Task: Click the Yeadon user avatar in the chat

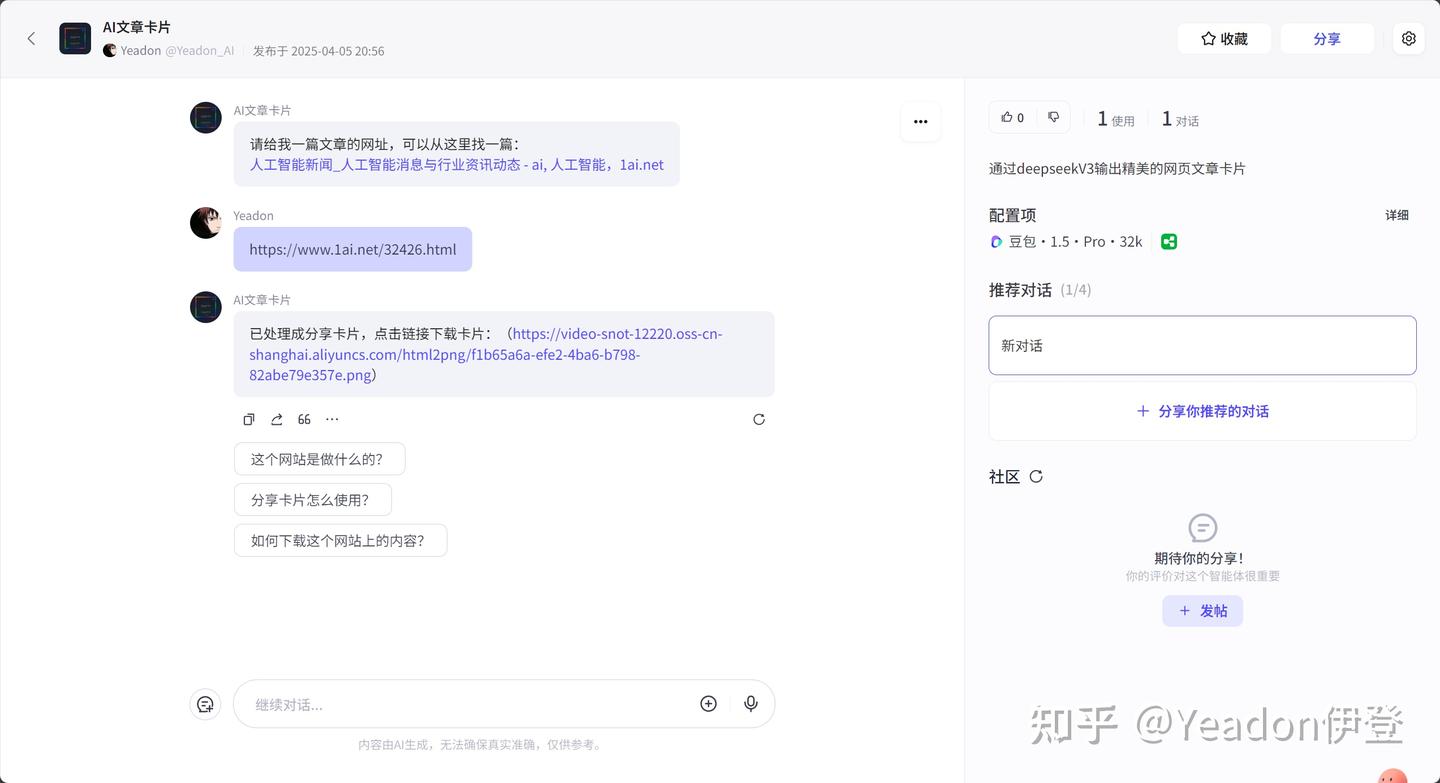Action: [206, 223]
